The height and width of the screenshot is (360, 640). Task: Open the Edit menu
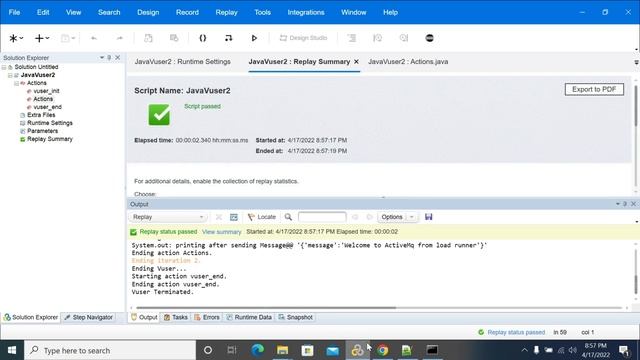coord(43,12)
